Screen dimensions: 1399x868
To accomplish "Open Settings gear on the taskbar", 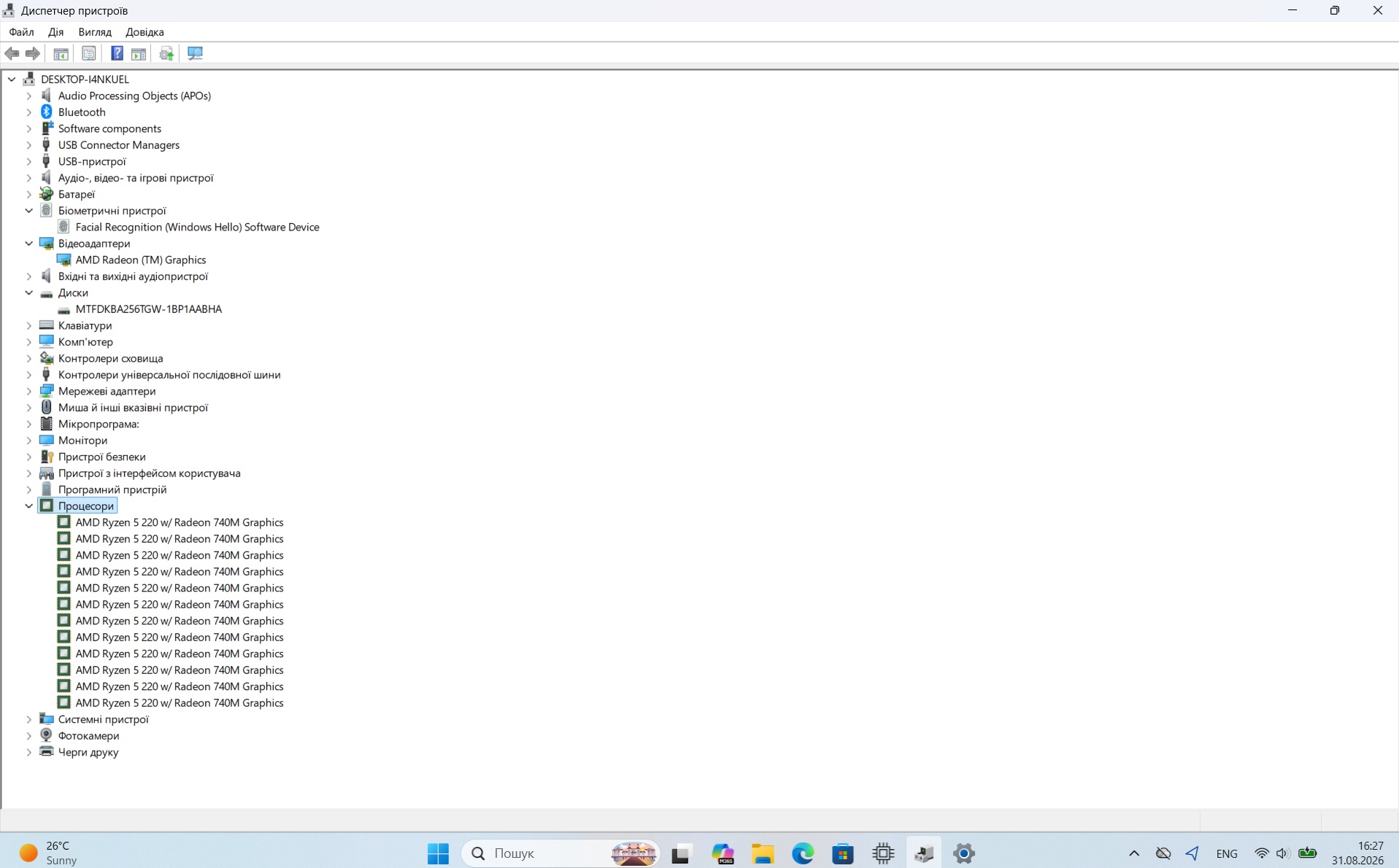I will click(x=963, y=853).
